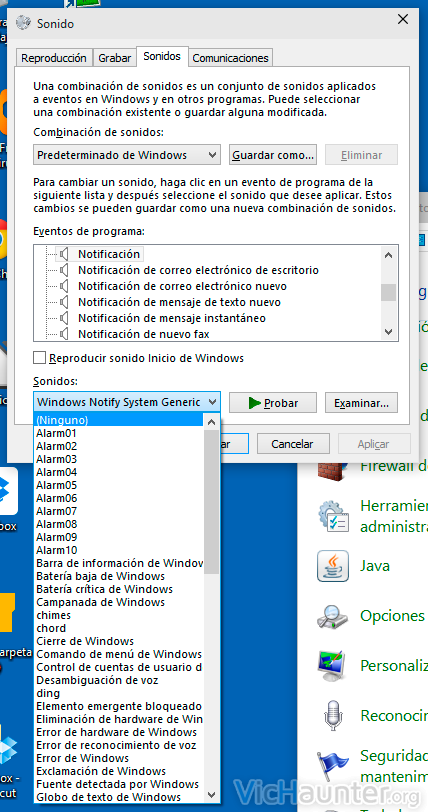This screenshot has width=428, height=812.
Task: Open the Herramientas administrativas icon
Action: click(333, 516)
